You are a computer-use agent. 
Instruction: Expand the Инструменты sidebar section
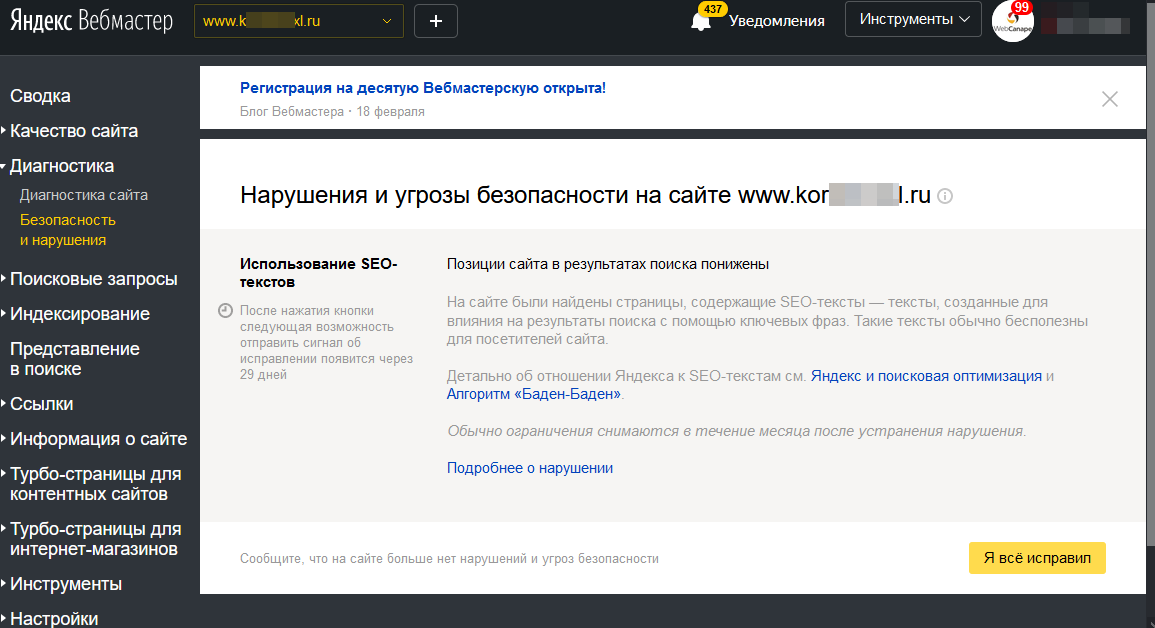(x=66, y=584)
